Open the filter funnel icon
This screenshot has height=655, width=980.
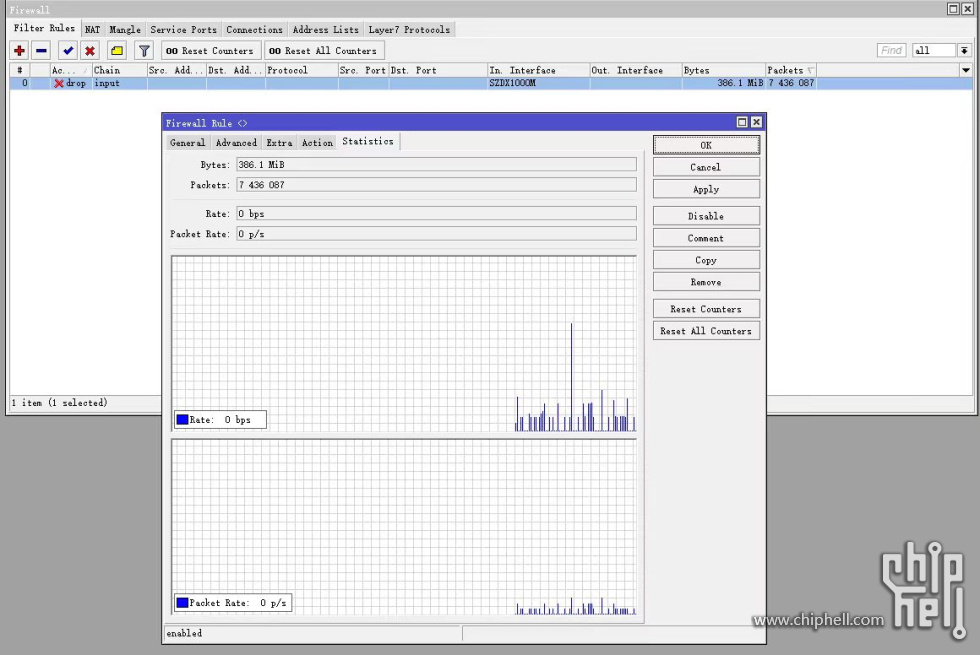point(144,51)
